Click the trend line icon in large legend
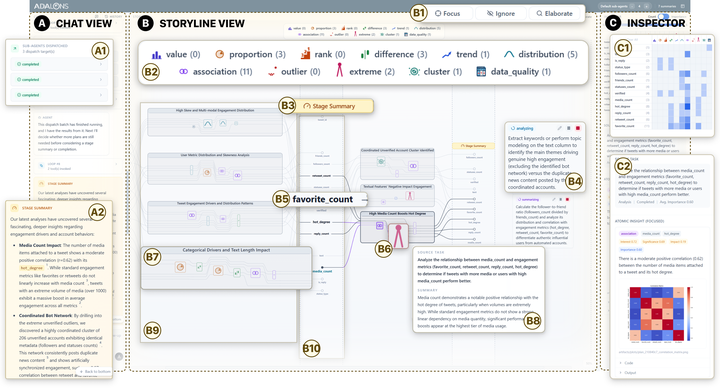 pos(446,55)
